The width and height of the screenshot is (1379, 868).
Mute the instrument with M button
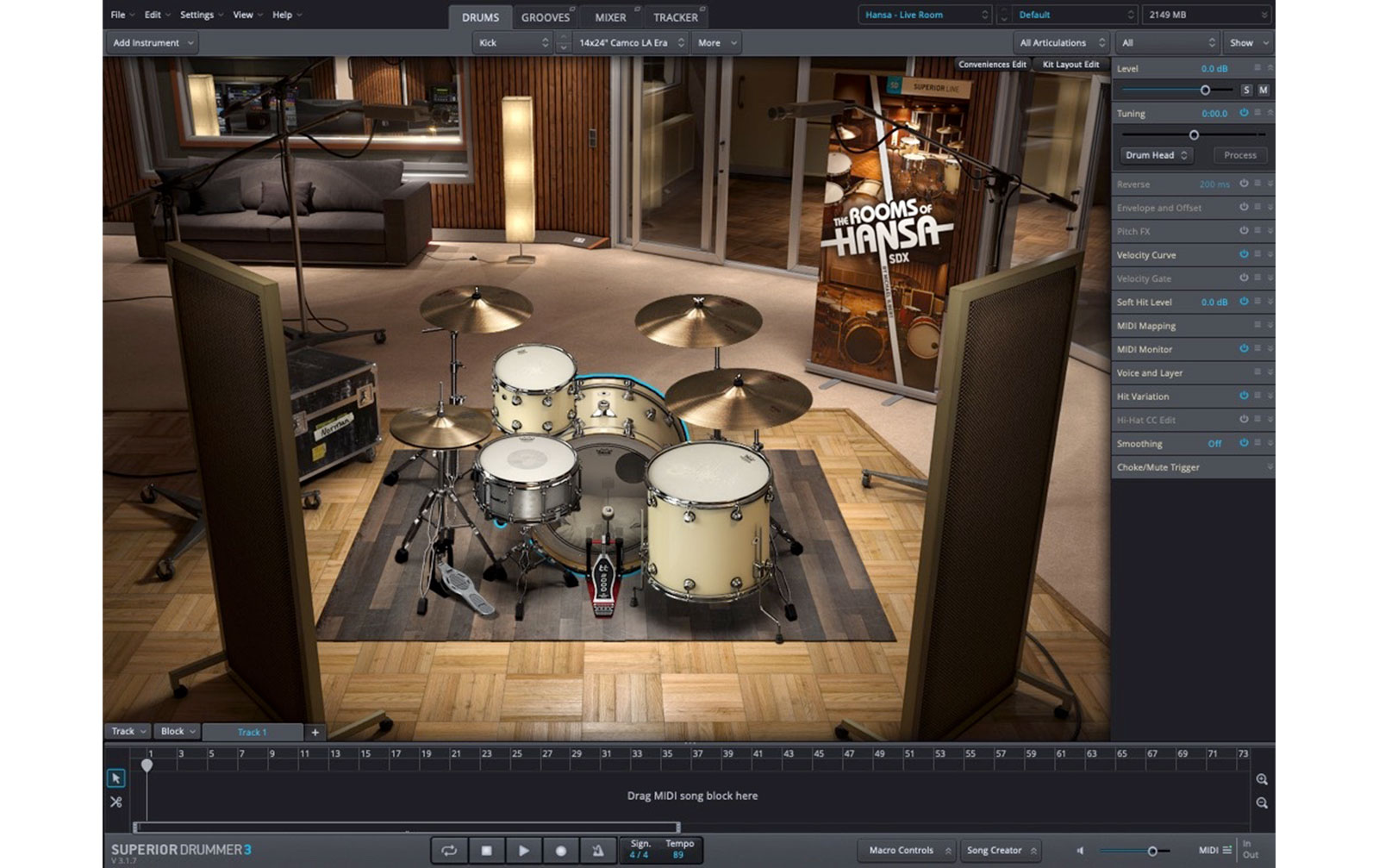click(x=1264, y=90)
